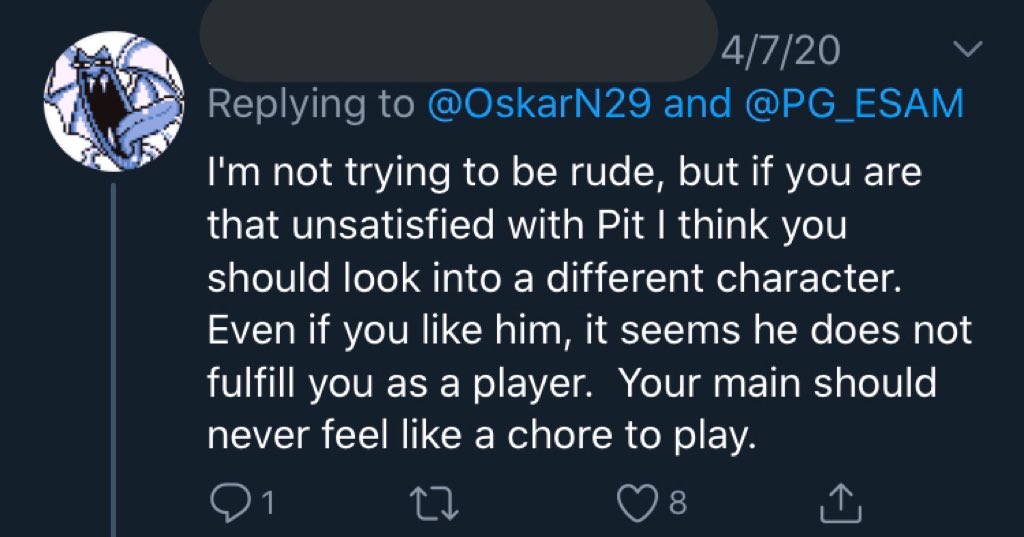Image resolution: width=1024 pixels, height=537 pixels.
Task: Tap the 'never feel like a chore' line
Action: [x=482, y=438]
